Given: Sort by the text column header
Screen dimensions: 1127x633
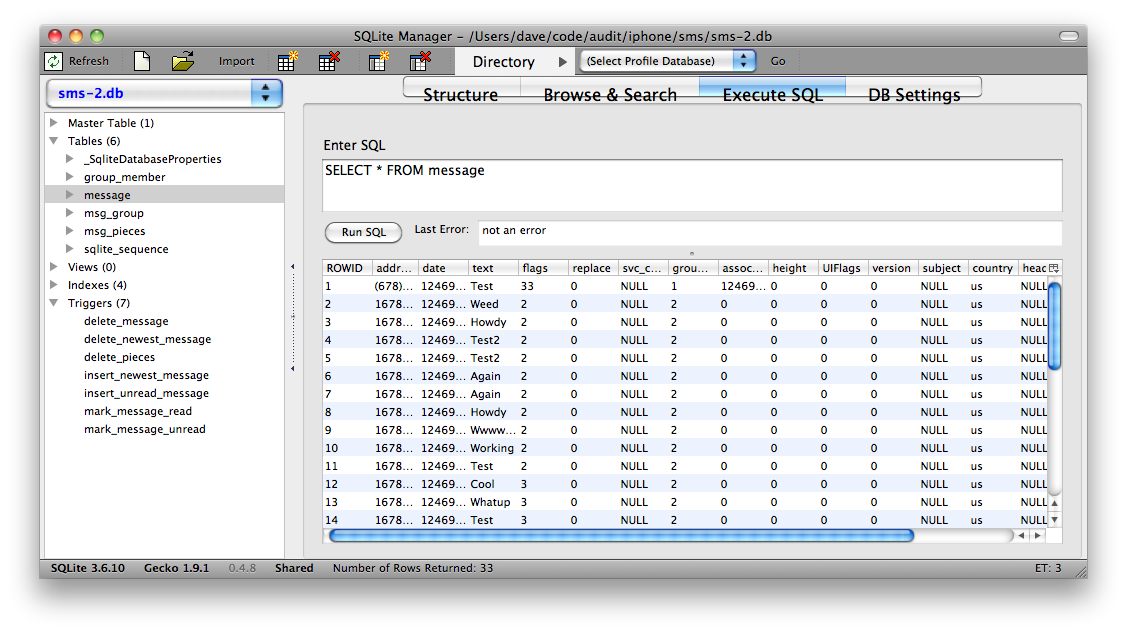Looking at the screenshot, I should point(494,268).
